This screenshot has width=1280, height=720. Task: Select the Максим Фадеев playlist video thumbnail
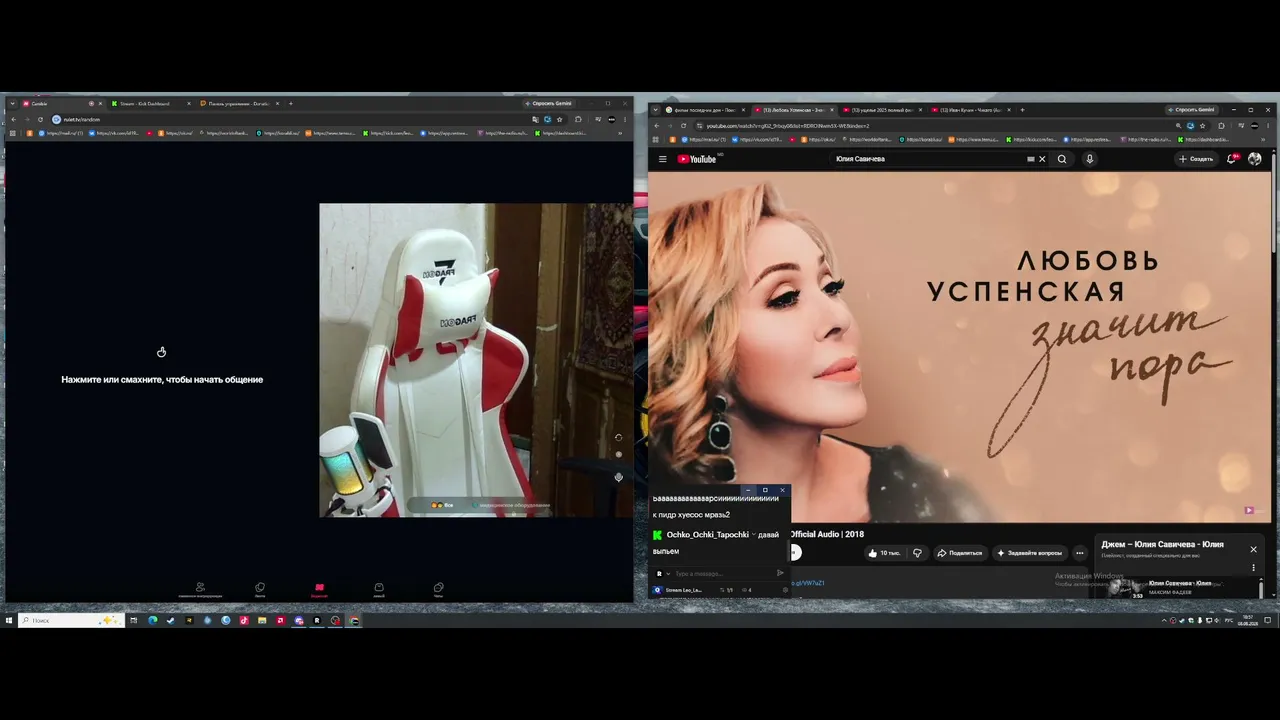pos(1126,588)
